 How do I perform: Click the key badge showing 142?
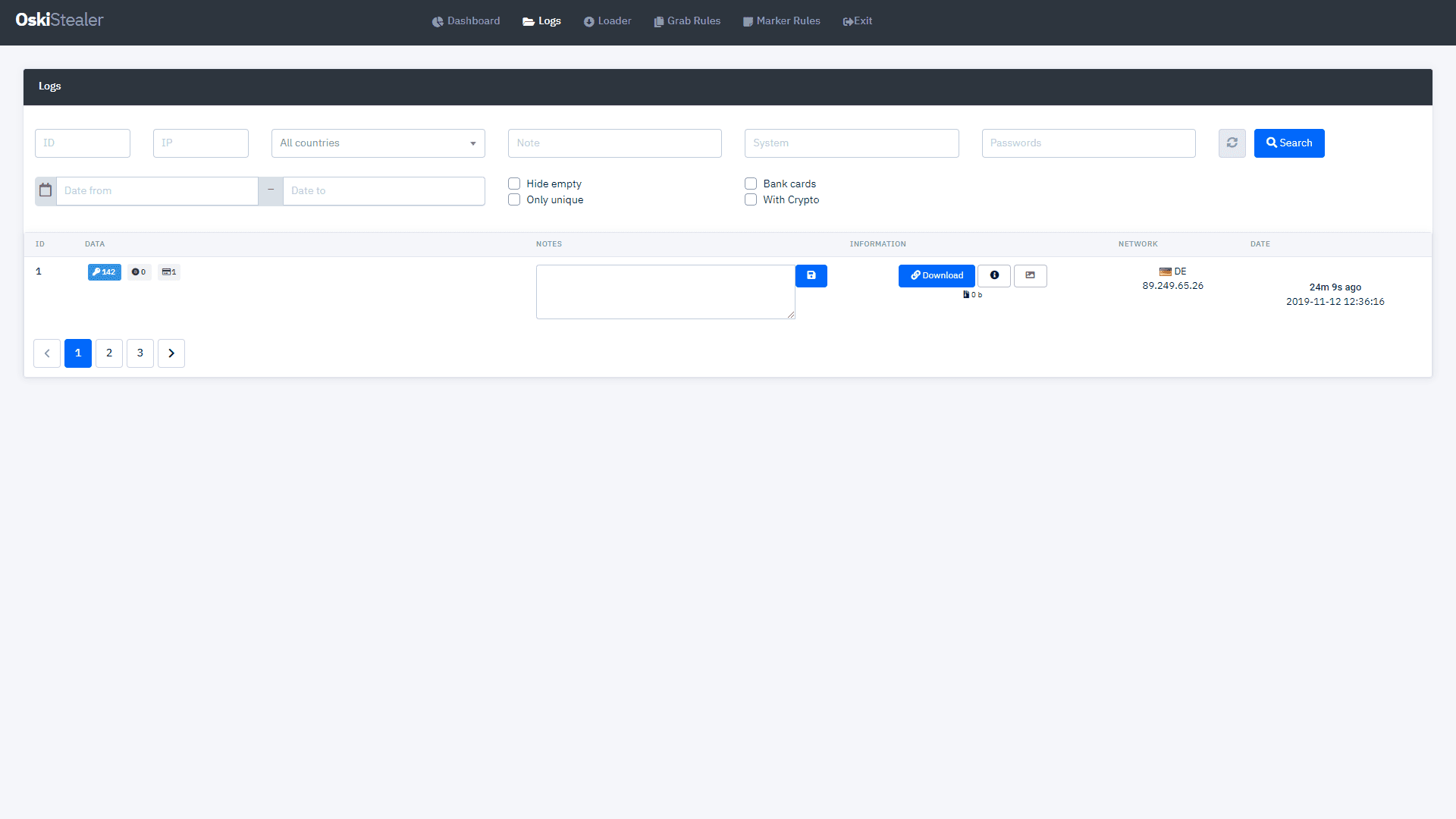104,272
